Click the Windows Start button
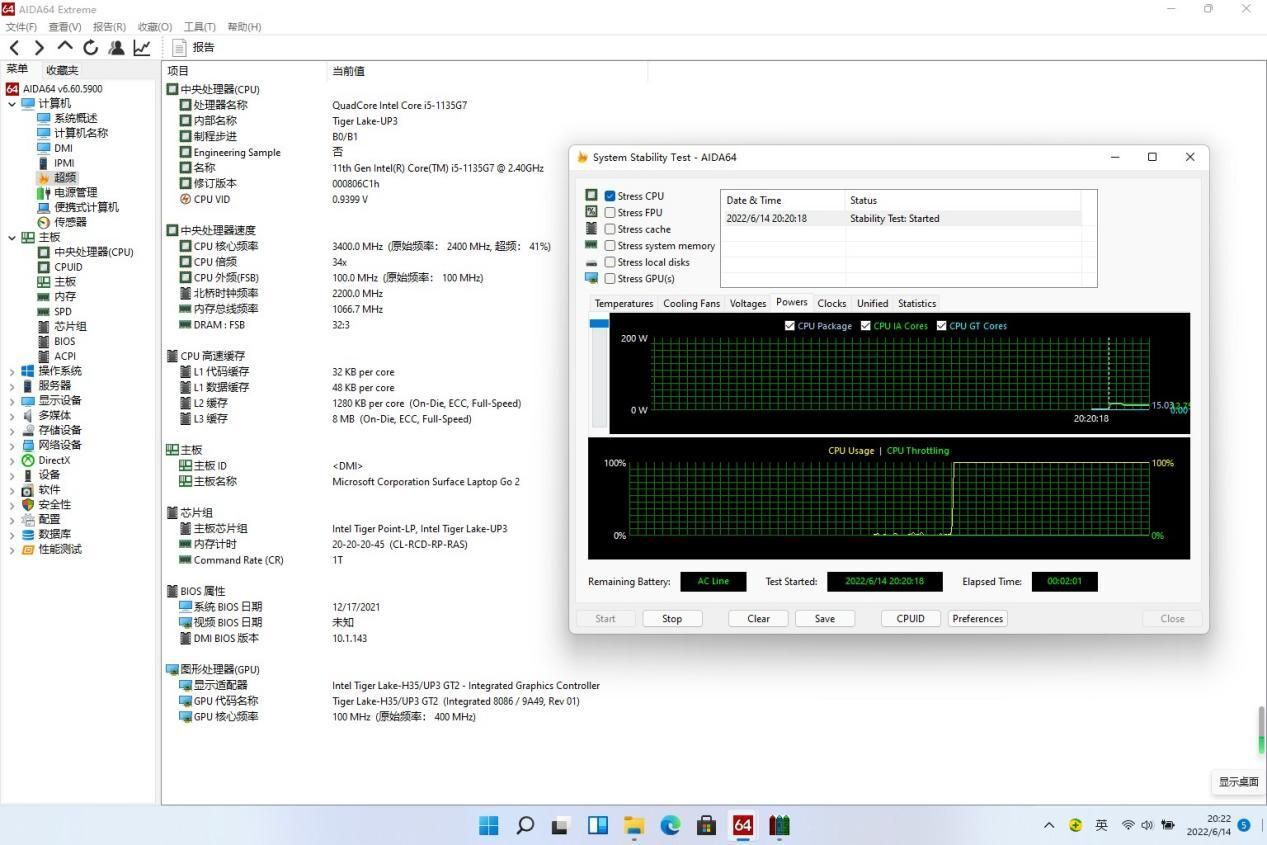The width and height of the screenshot is (1267, 845). tap(488, 825)
